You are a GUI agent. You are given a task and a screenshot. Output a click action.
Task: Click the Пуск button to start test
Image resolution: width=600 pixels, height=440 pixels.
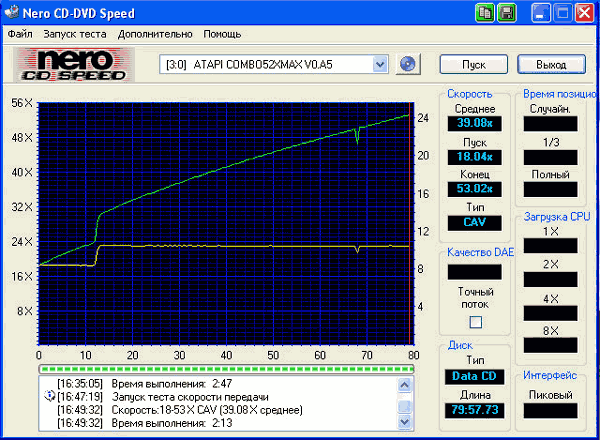pyautogui.click(x=474, y=64)
